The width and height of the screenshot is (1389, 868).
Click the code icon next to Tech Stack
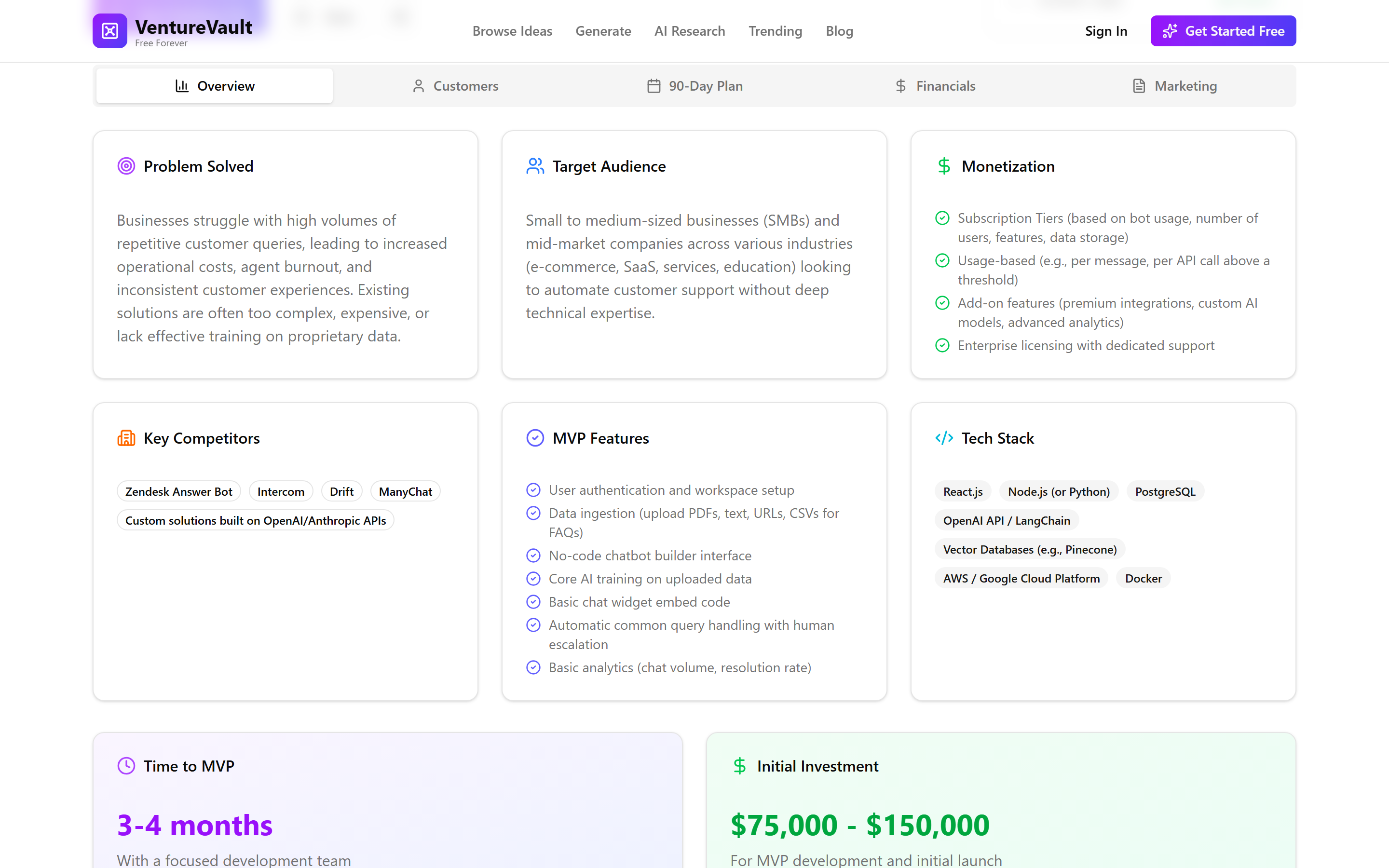pyautogui.click(x=943, y=437)
